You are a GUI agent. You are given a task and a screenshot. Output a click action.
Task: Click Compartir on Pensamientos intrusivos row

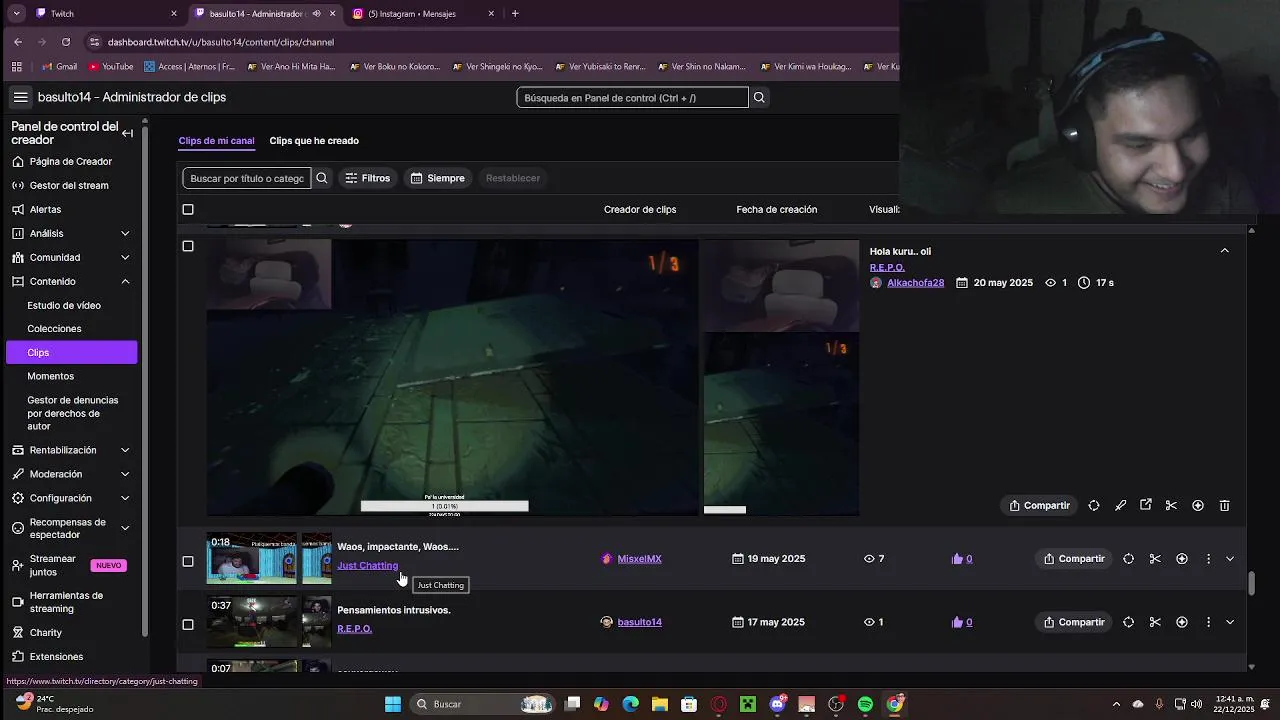pyautogui.click(x=1074, y=622)
